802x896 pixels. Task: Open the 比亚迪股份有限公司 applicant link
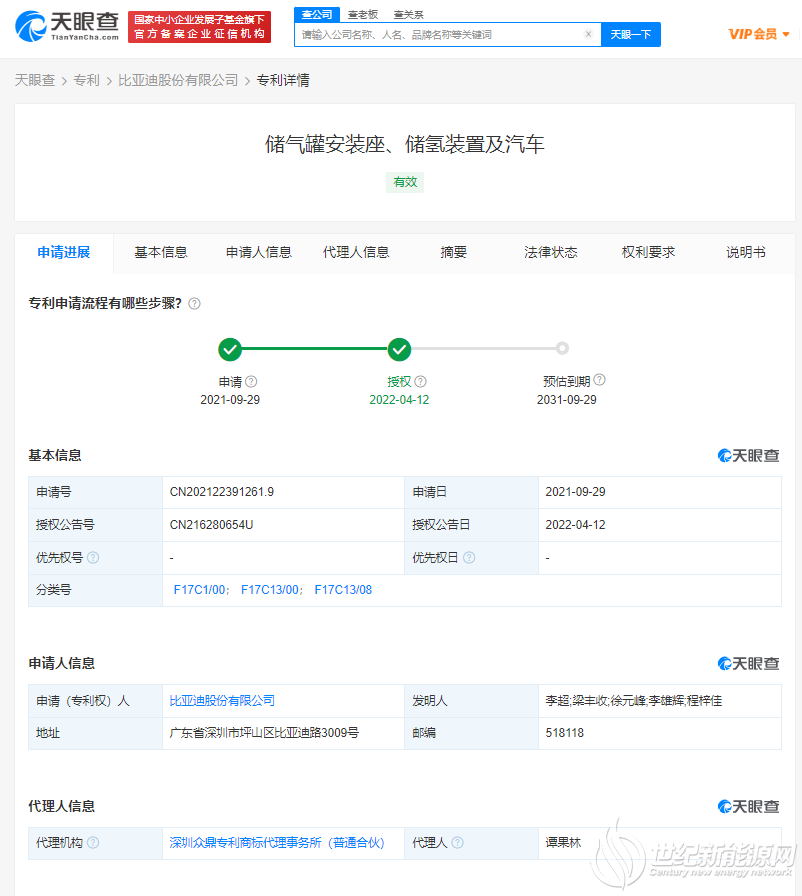[x=222, y=701]
